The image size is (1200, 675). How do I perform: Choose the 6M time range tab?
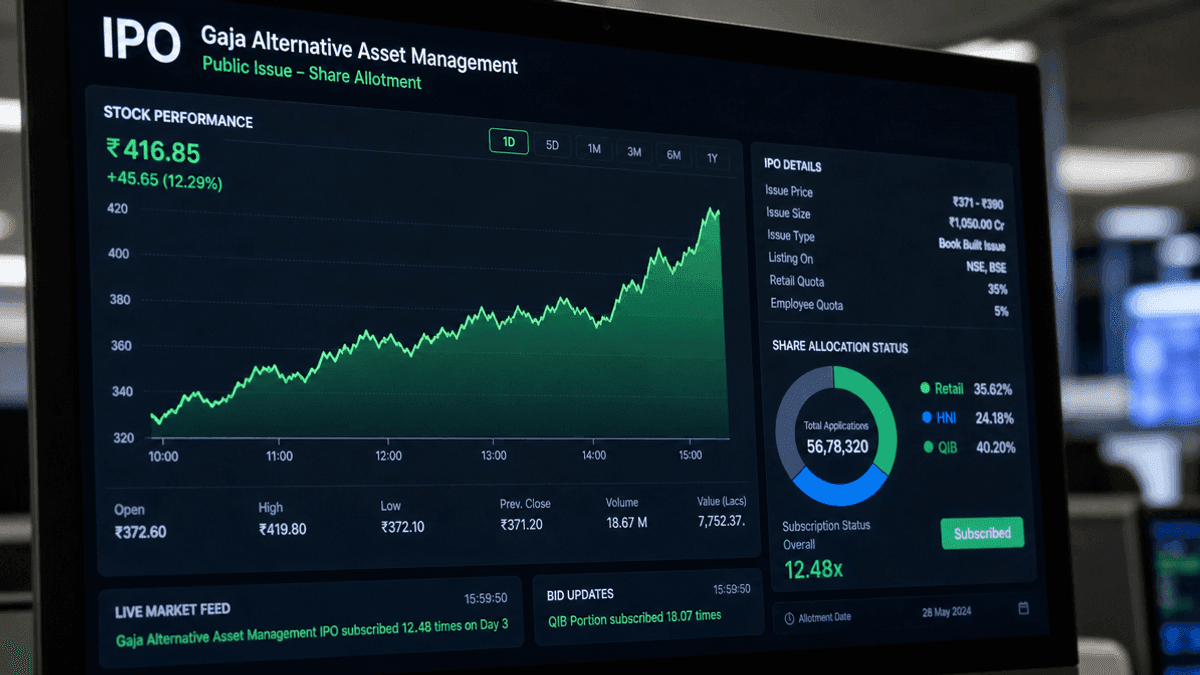(x=674, y=155)
